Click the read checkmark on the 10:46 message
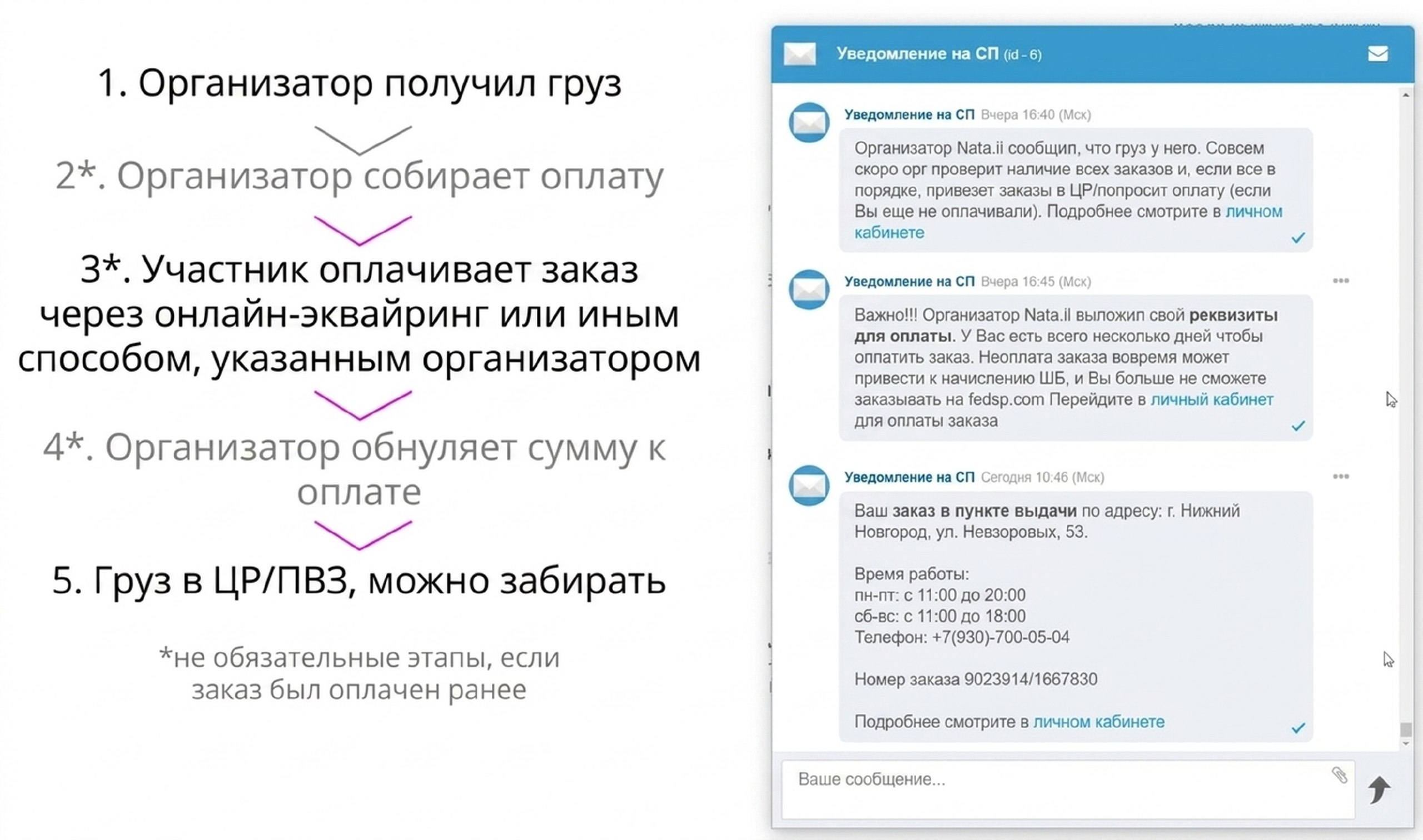1423x840 pixels. pyautogui.click(x=1298, y=728)
